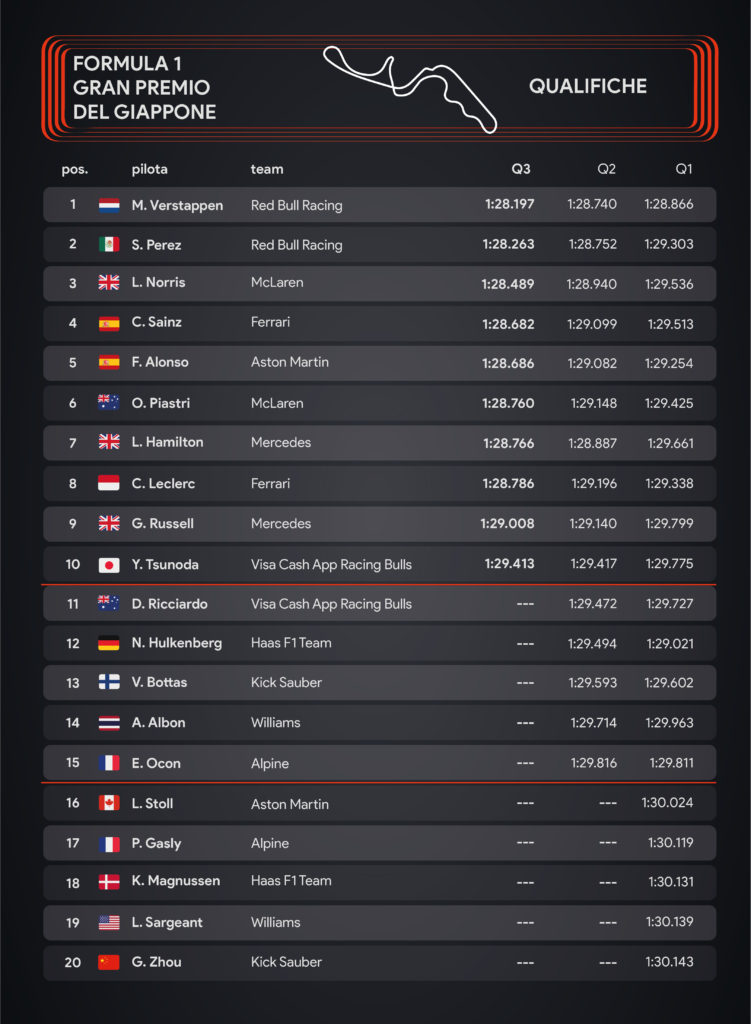Click the Japanese flag next to Y. Tsunoda

click(x=108, y=564)
